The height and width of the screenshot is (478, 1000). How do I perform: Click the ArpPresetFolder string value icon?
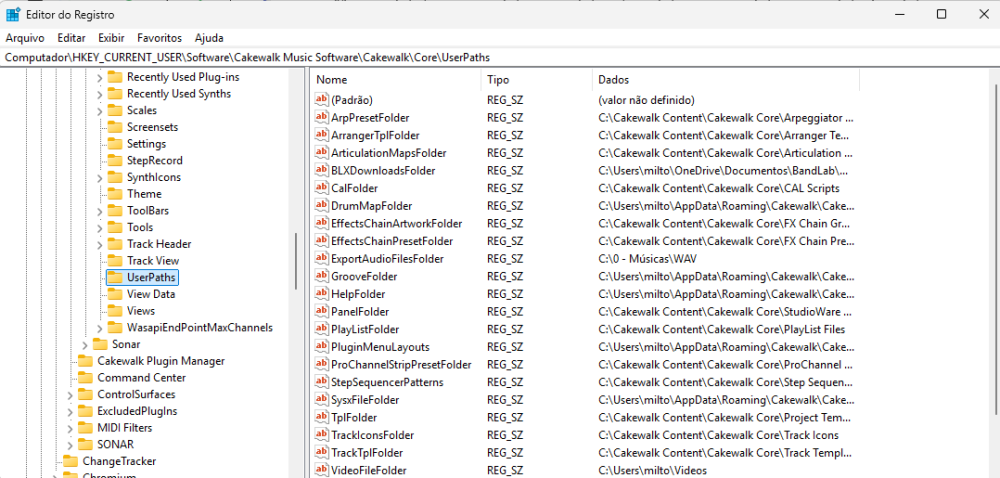click(321, 118)
